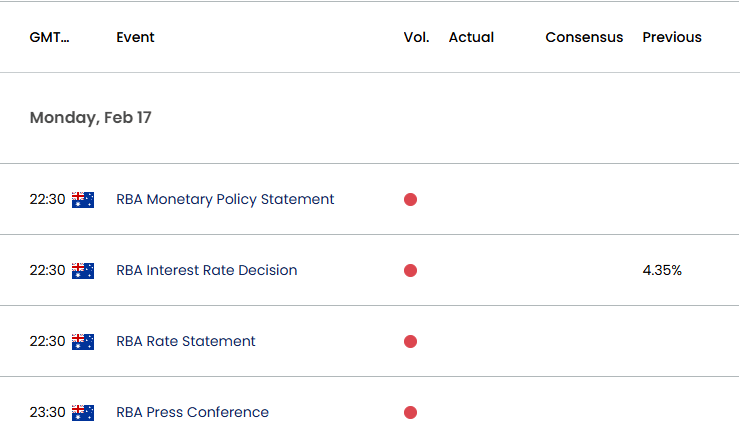Select the Monday, Feb 17 date heading
The image size is (740, 444).
pyautogui.click(x=91, y=117)
